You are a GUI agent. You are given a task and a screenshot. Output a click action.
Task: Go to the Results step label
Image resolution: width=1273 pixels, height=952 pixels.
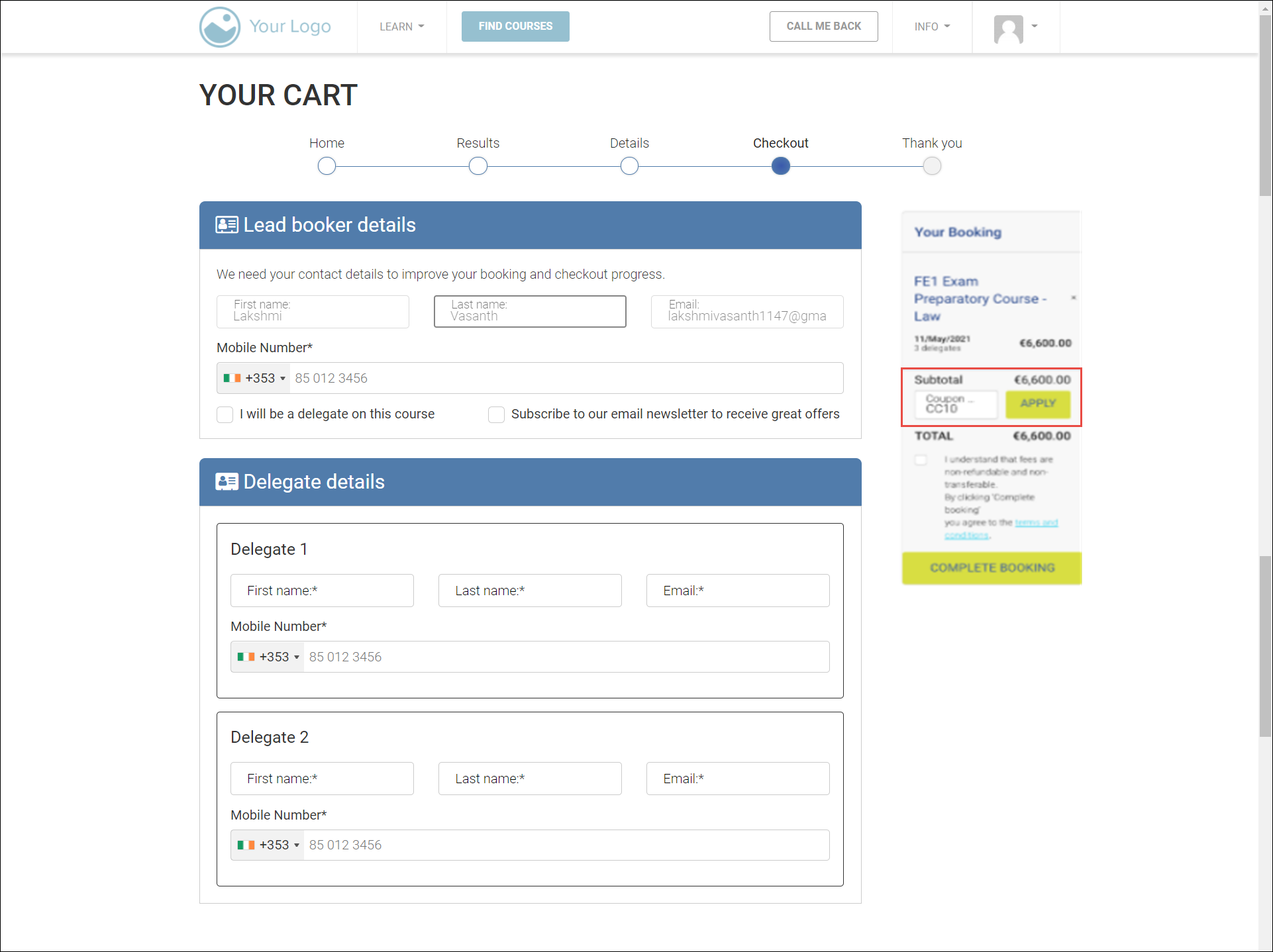(478, 143)
